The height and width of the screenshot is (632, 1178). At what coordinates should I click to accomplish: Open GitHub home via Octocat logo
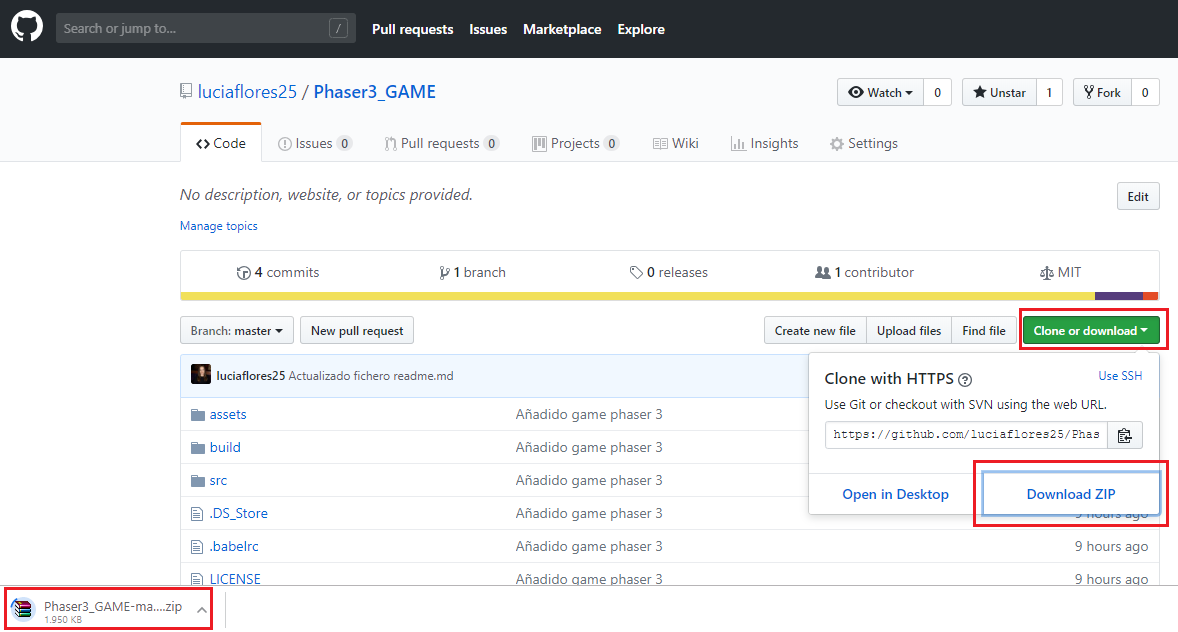coord(27,27)
